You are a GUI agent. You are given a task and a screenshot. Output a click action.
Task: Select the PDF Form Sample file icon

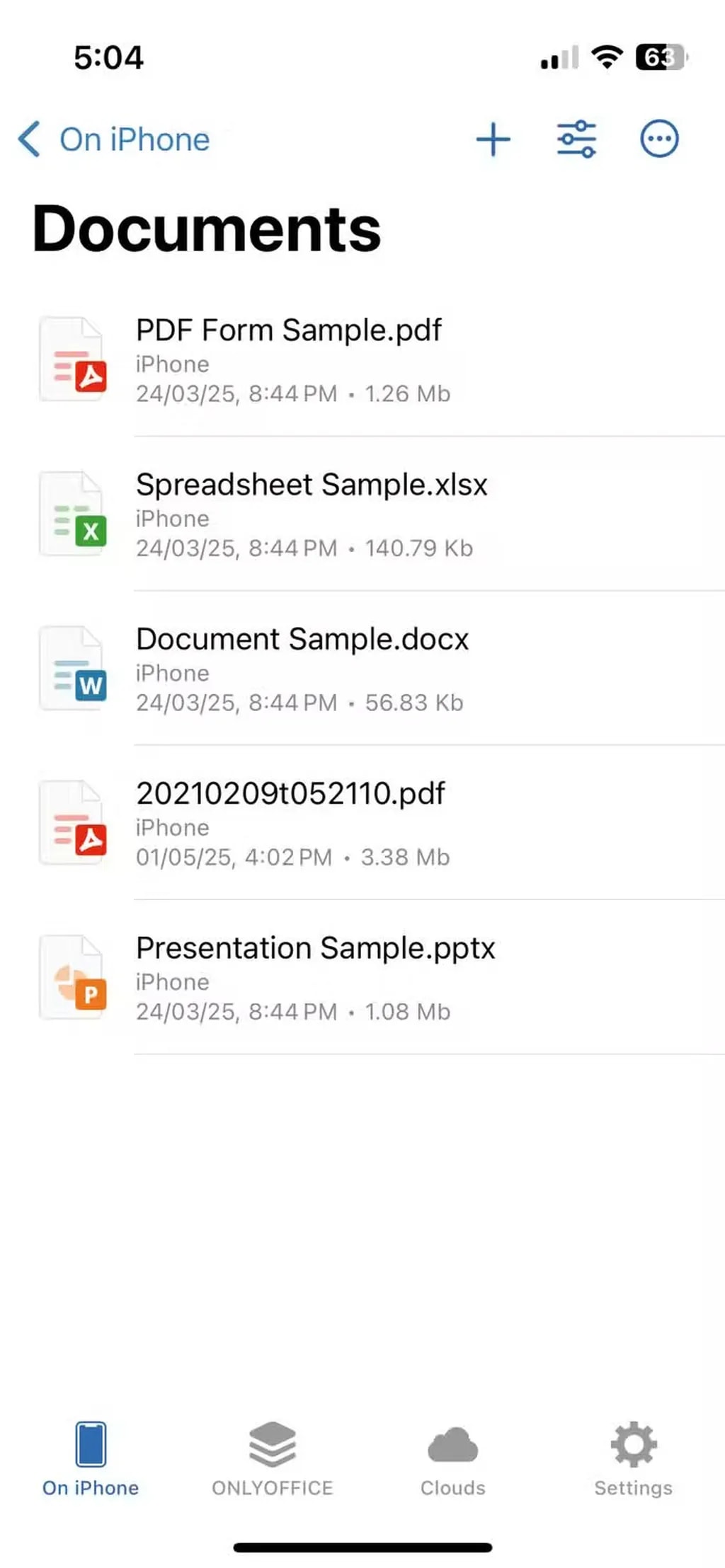(x=72, y=358)
